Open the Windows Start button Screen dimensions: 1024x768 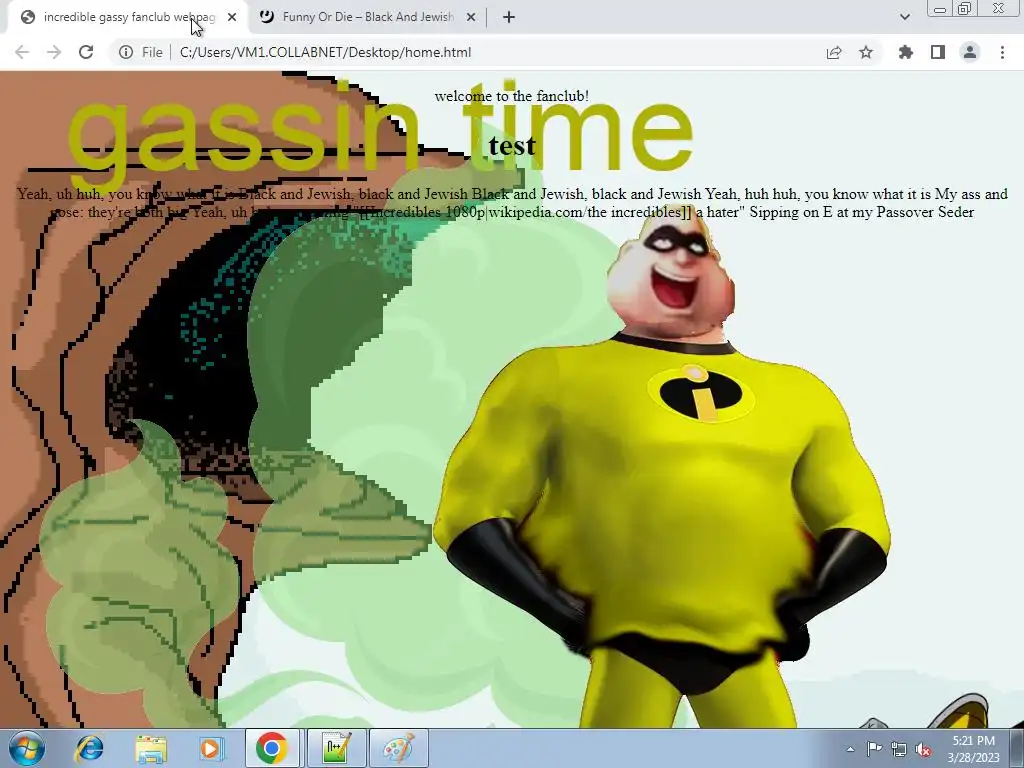27,748
